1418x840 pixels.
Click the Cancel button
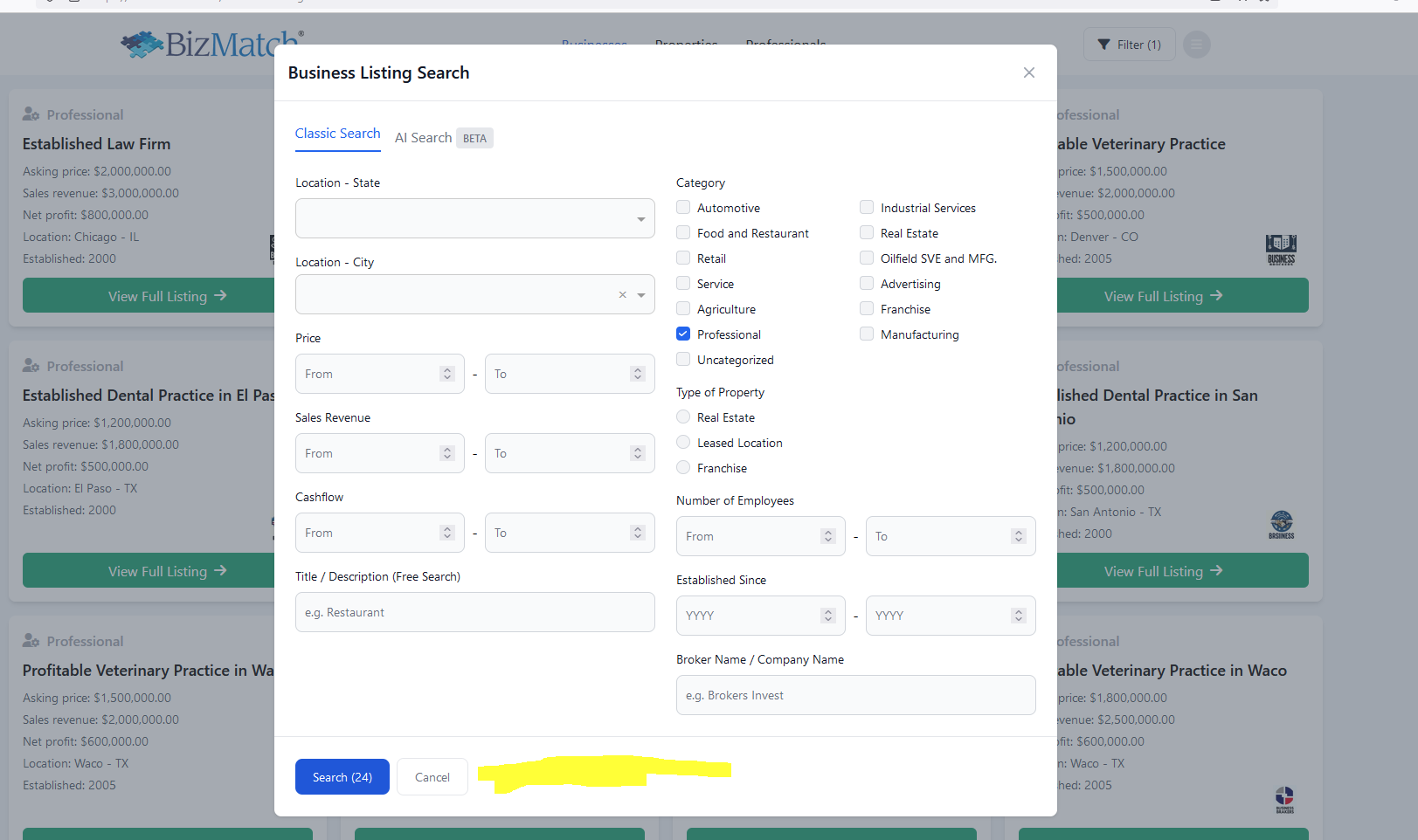point(432,777)
